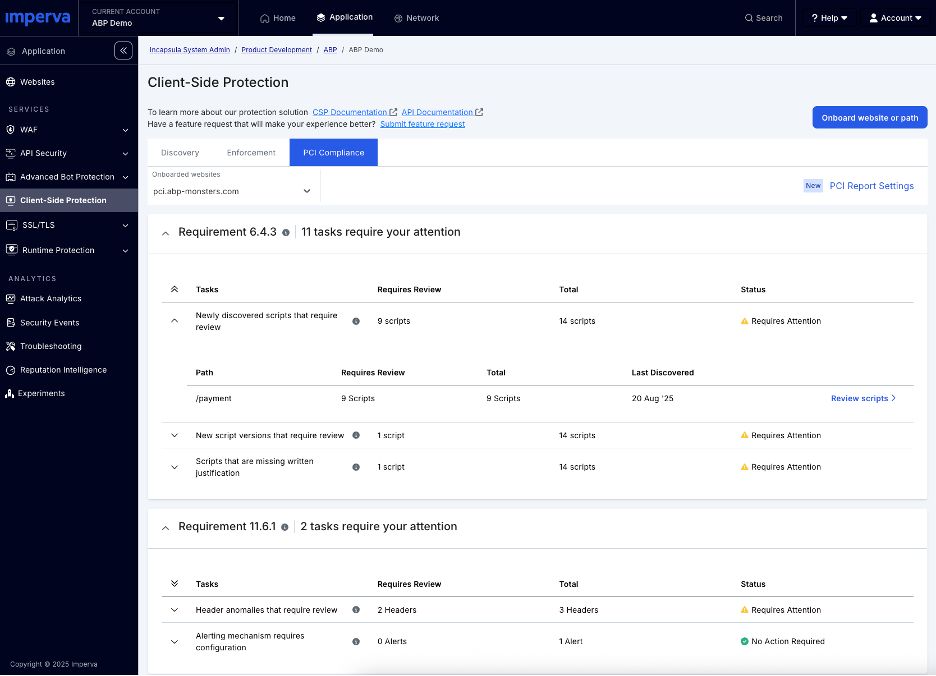The height and width of the screenshot is (676, 936).
Task: Collapse all tasks in Requirement 6.4.3 table
Action: pos(175,290)
